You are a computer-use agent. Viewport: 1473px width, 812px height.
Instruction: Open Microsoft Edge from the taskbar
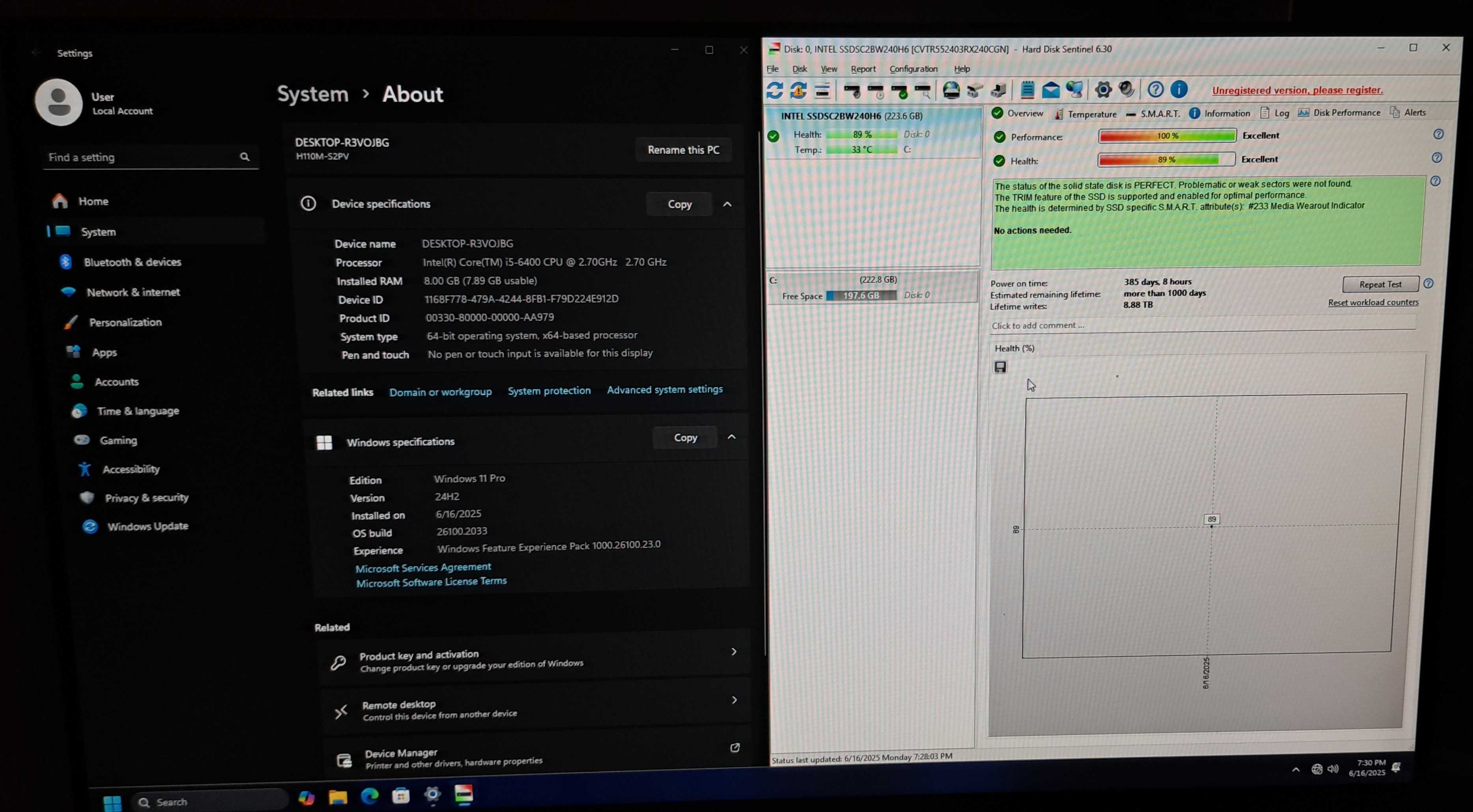tap(370, 795)
